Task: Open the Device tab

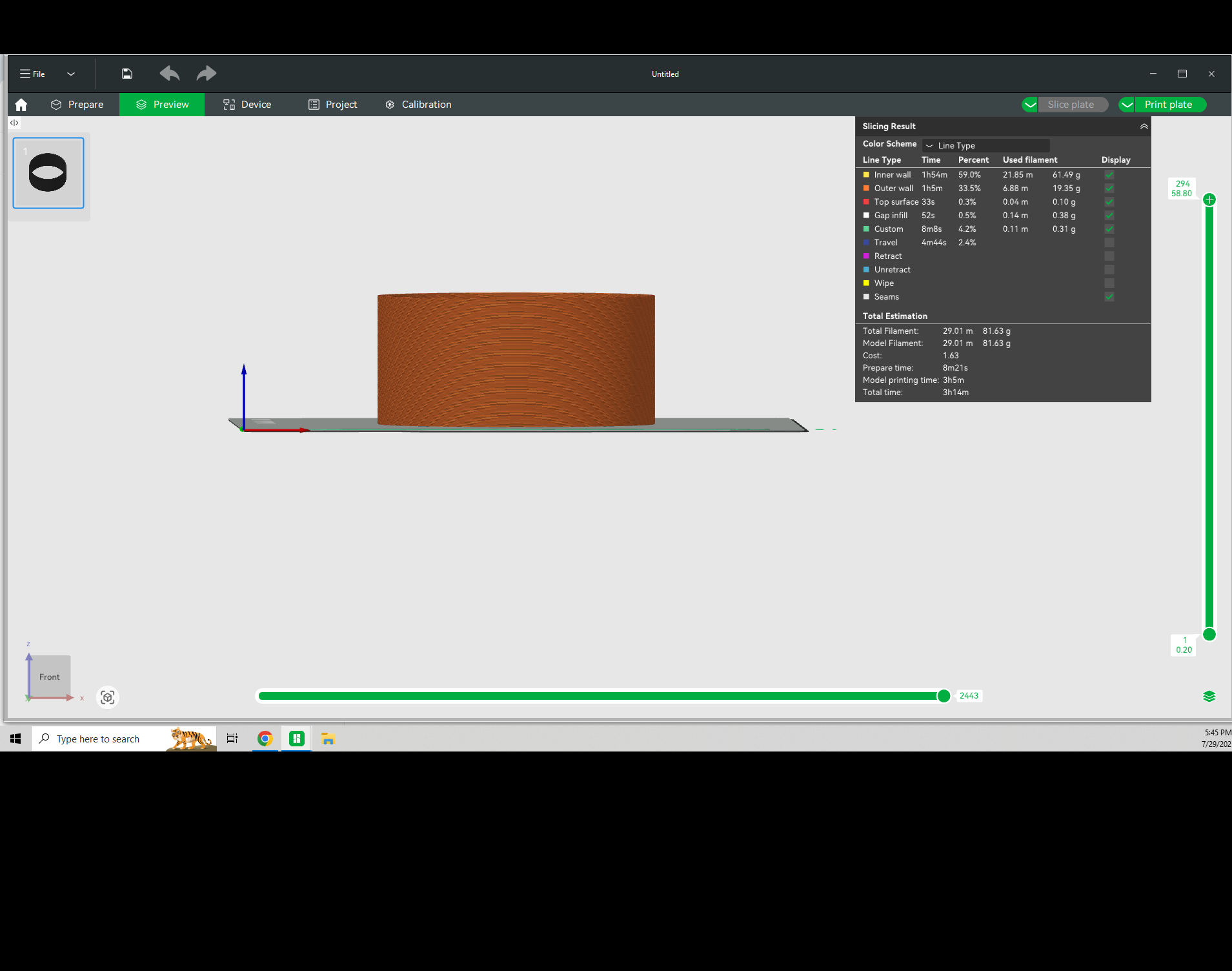Action: (x=247, y=105)
